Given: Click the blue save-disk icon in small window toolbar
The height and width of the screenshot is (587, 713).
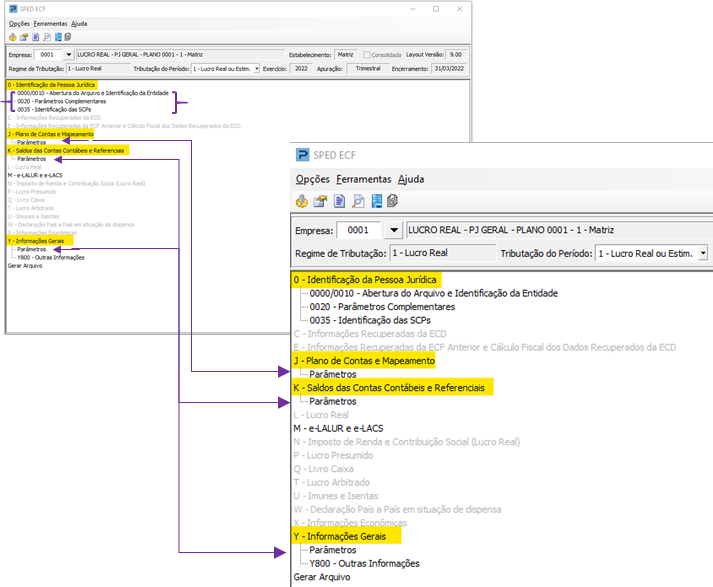Looking at the screenshot, I should 58,37.
